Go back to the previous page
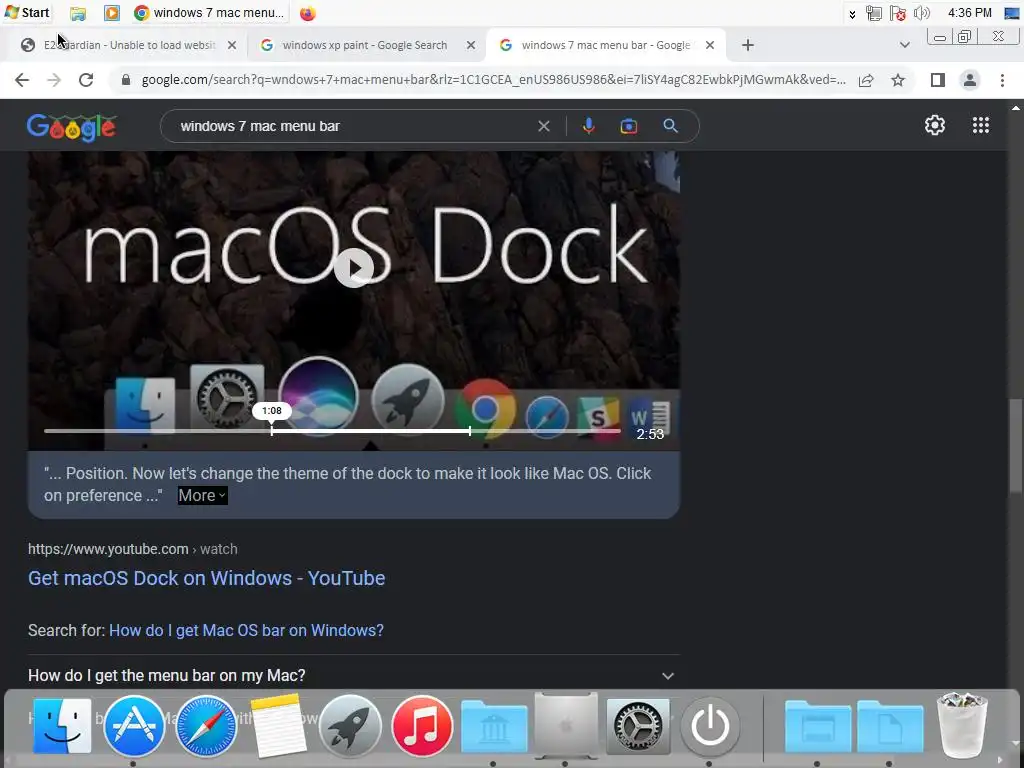 (22, 80)
